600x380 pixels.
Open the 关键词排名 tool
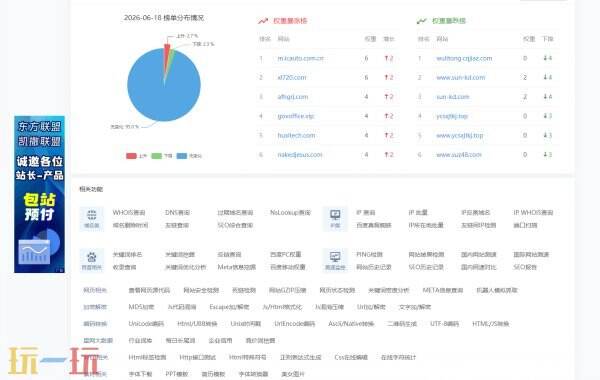pyautogui.click(x=127, y=254)
